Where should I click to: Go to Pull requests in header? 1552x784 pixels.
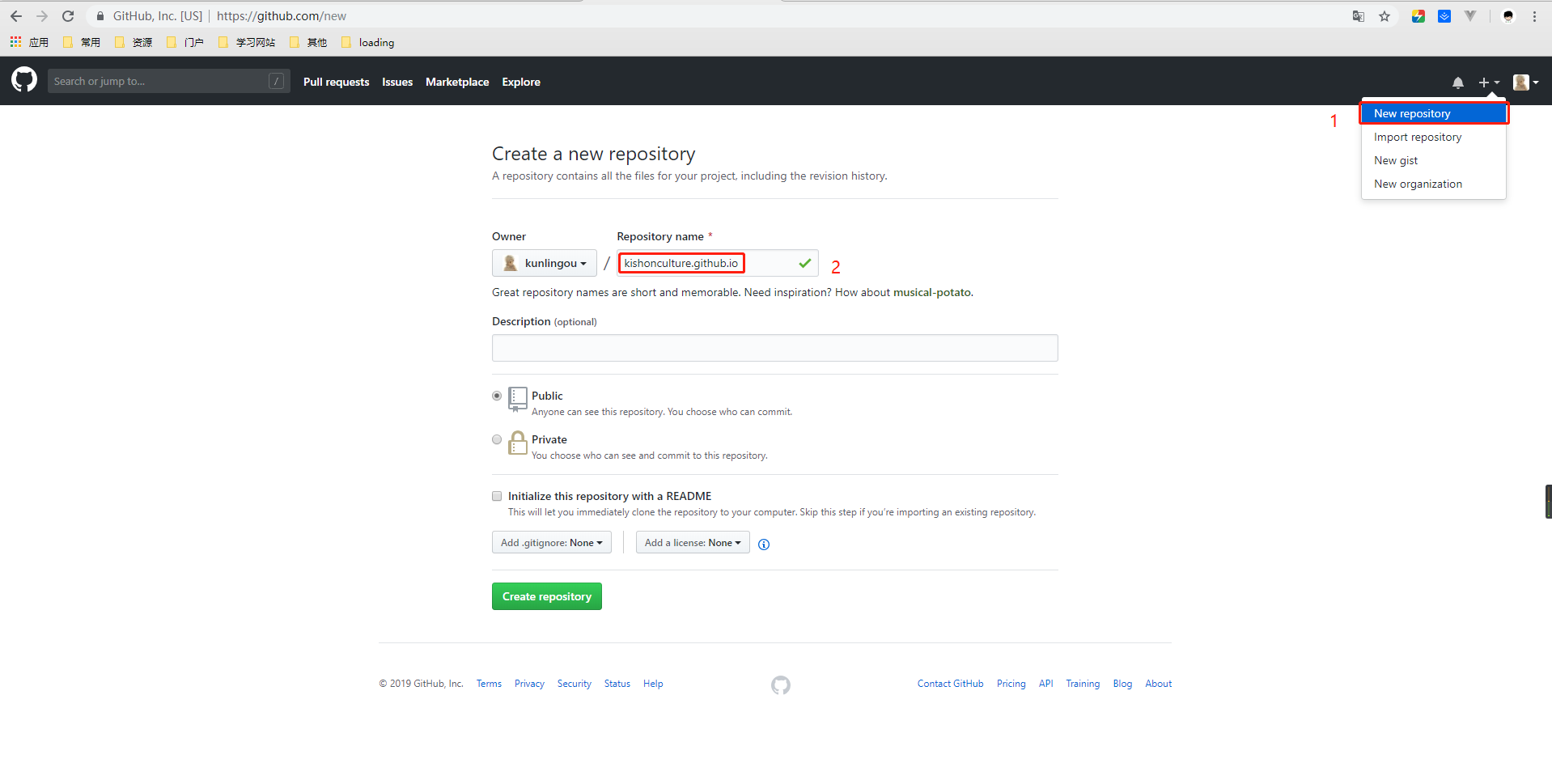click(x=337, y=82)
